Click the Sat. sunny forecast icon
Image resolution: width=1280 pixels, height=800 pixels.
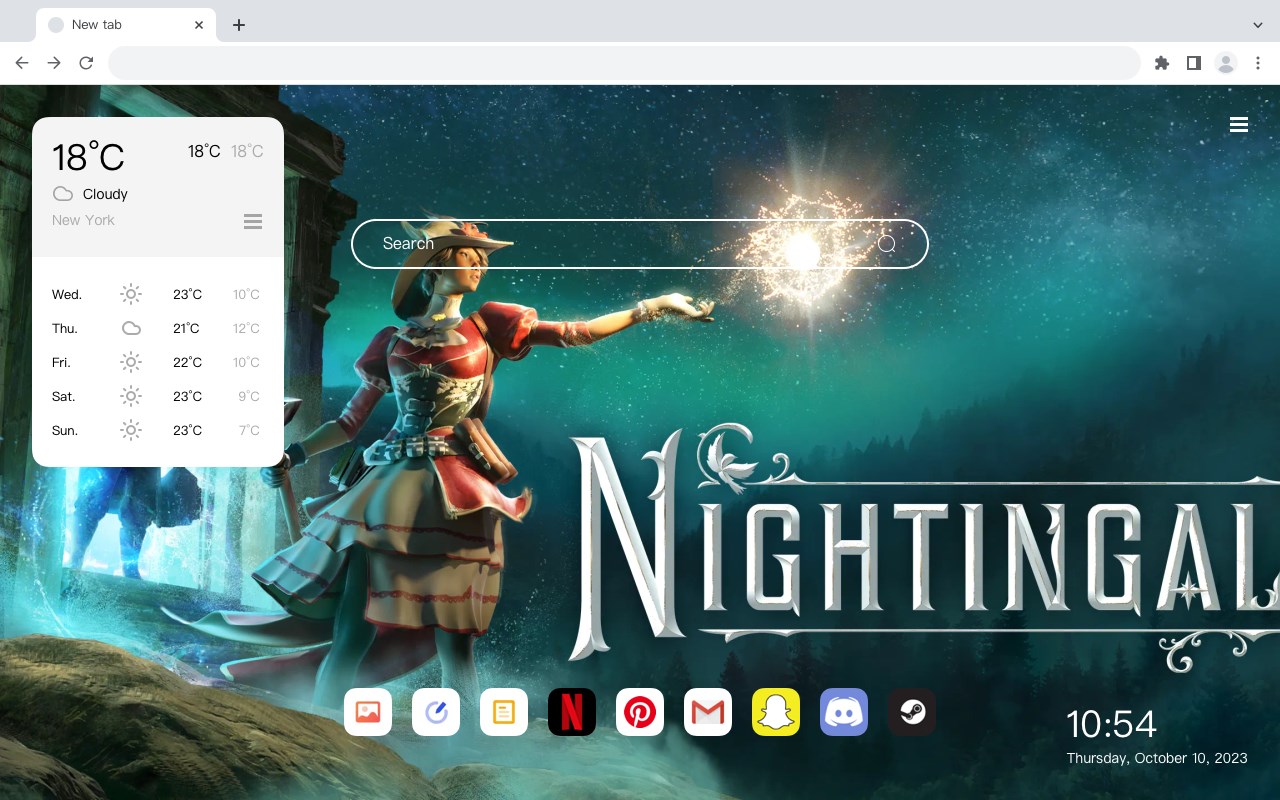[x=131, y=396]
